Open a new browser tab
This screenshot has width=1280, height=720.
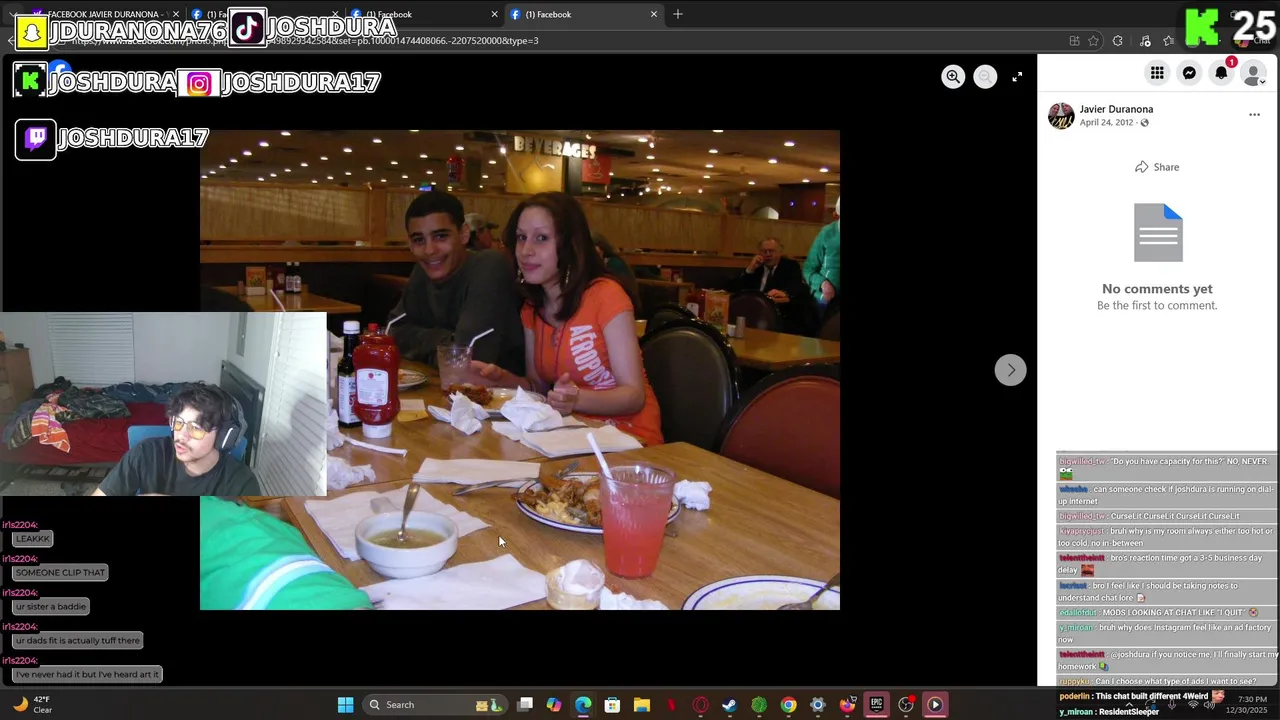tap(678, 14)
